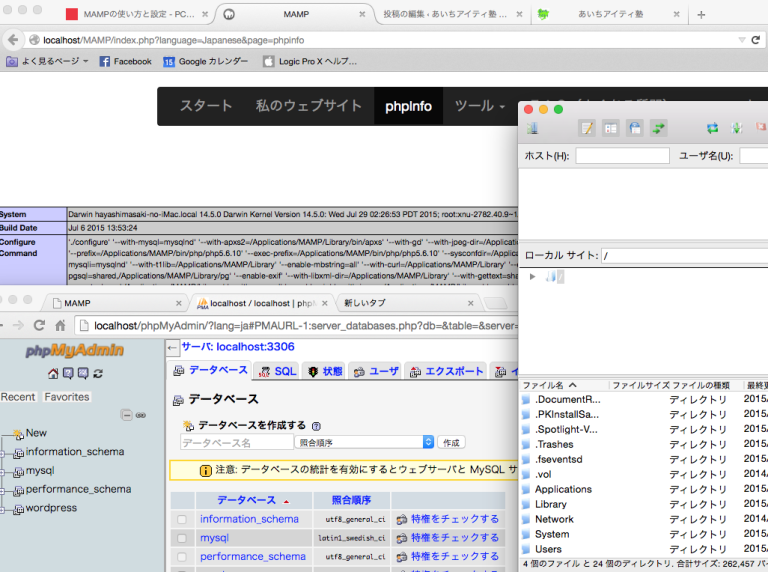Screen dimensions: 768x572
Task: Open phpMyAdmin SQL documentation icon
Action: pyautogui.click(x=83, y=374)
